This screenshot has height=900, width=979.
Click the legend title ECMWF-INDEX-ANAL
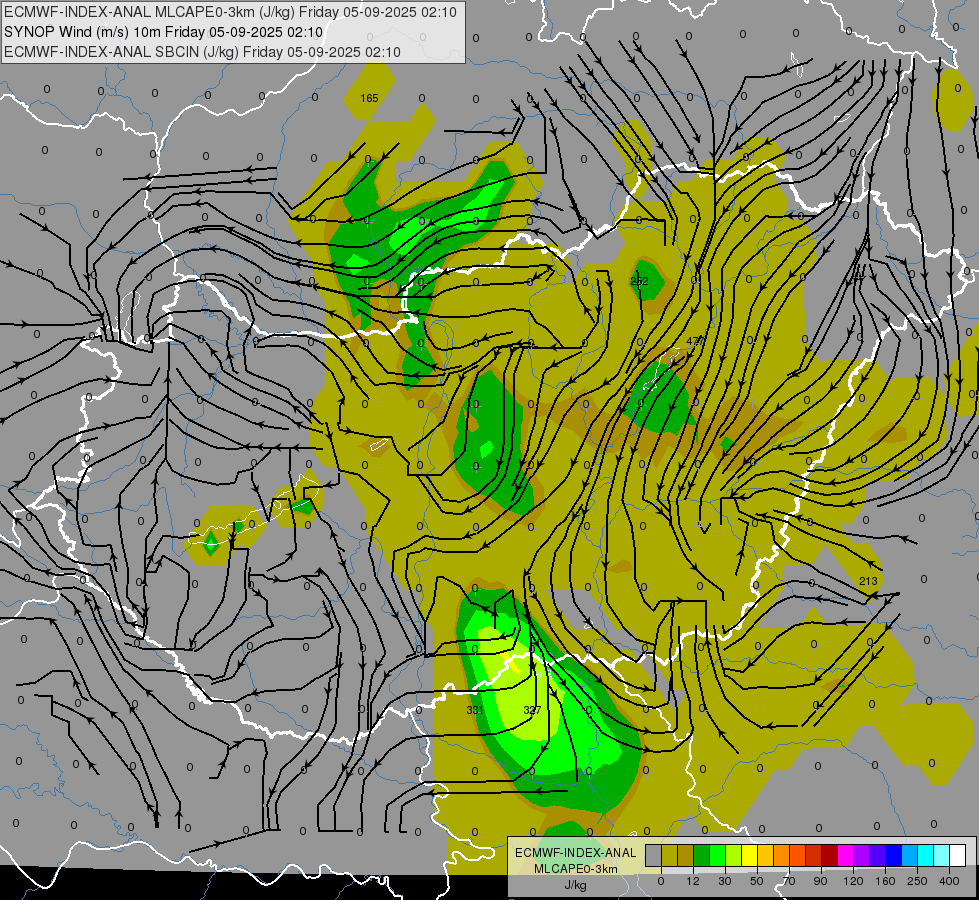pos(576,853)
